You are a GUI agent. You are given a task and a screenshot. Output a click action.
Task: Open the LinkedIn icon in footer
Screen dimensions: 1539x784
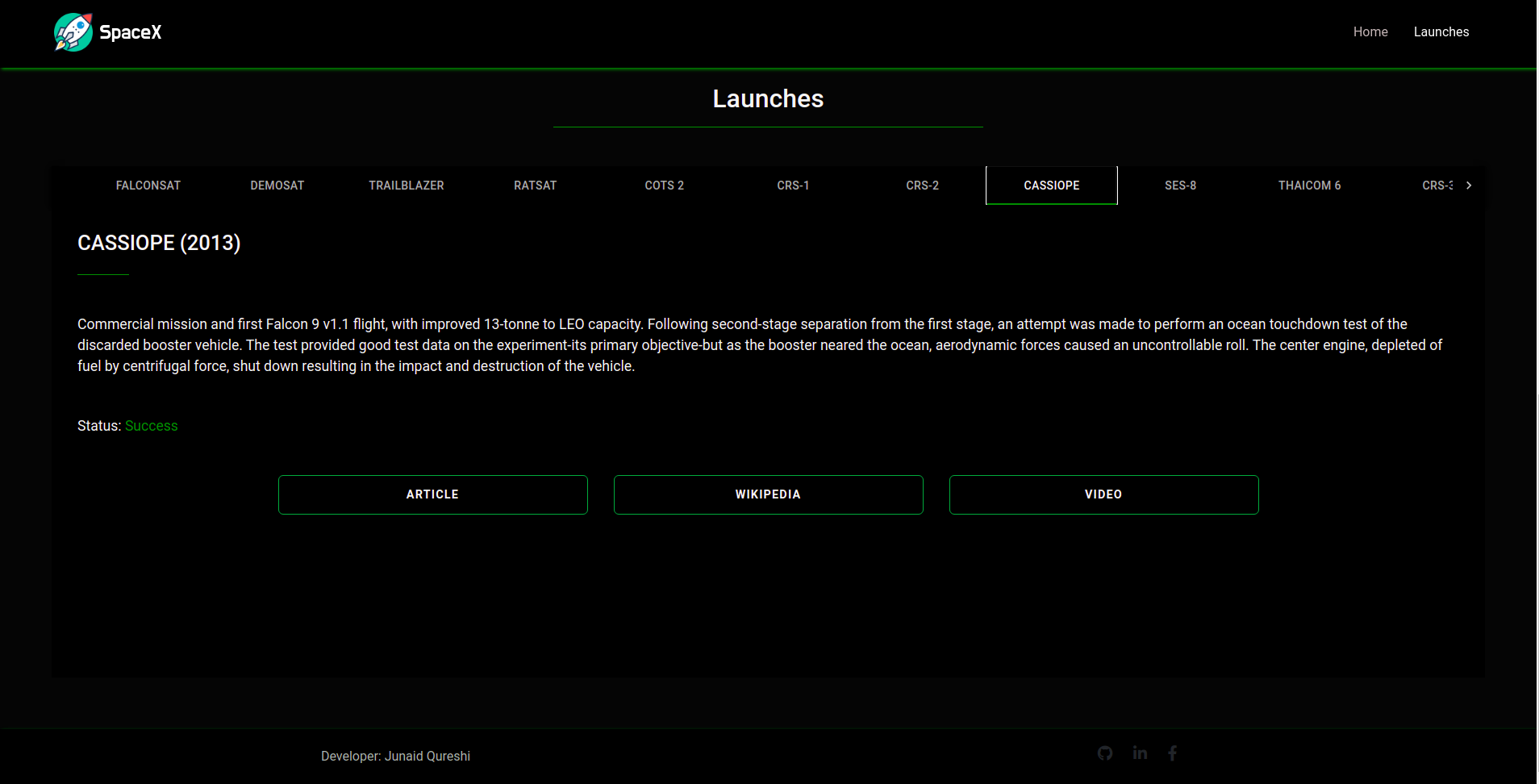[1140, 753]
